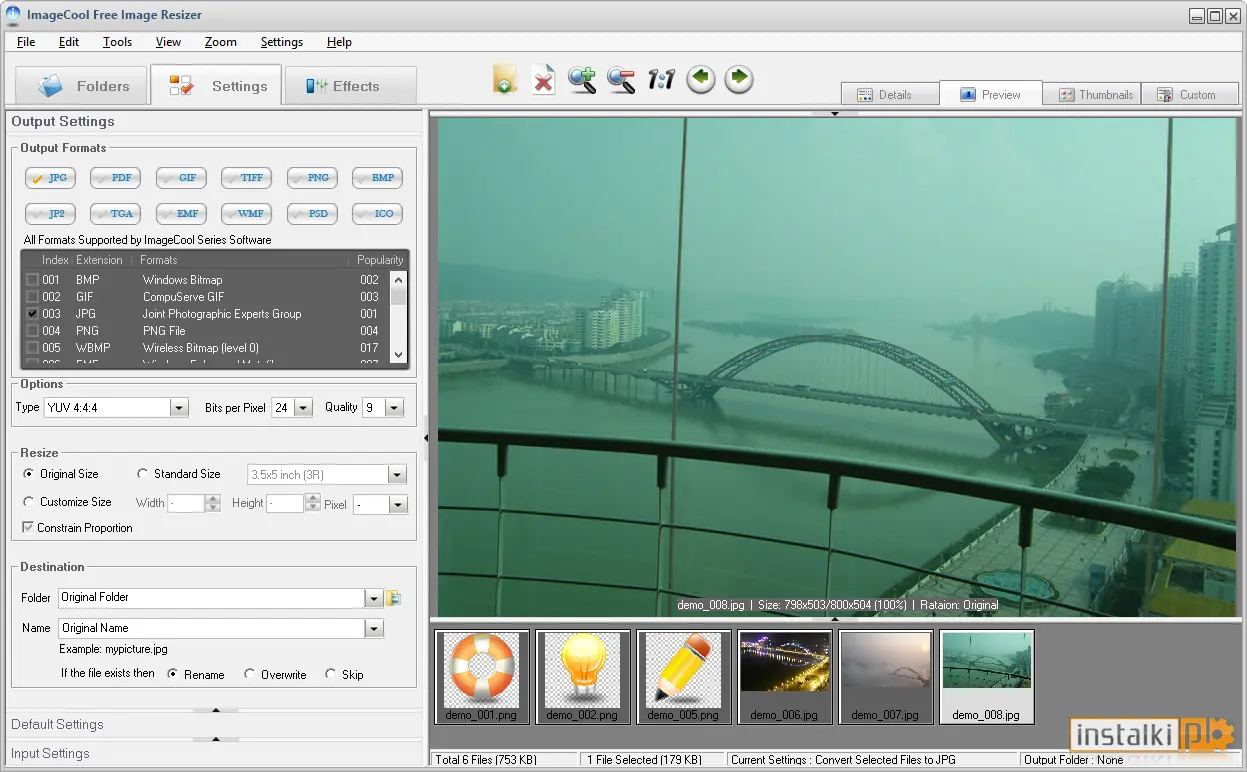The width and height of the screenshot is (1247, 772).
Task: Click the Zoom In magnifier icon
Action: coord(582,80)
